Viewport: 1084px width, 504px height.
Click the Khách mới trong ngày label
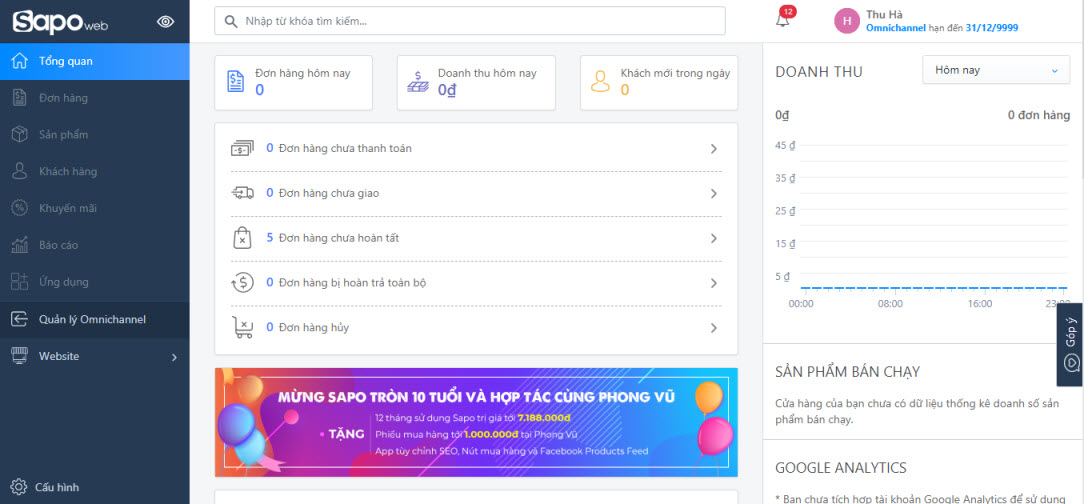675,73
